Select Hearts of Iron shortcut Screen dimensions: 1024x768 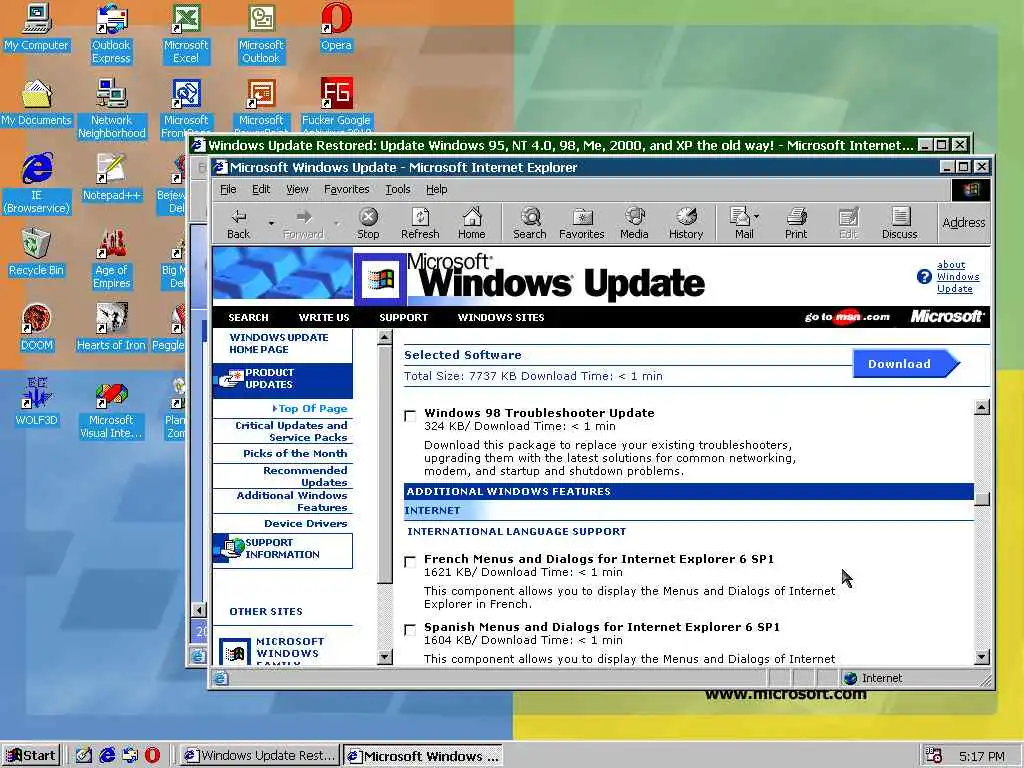click(x=111, y=328)
